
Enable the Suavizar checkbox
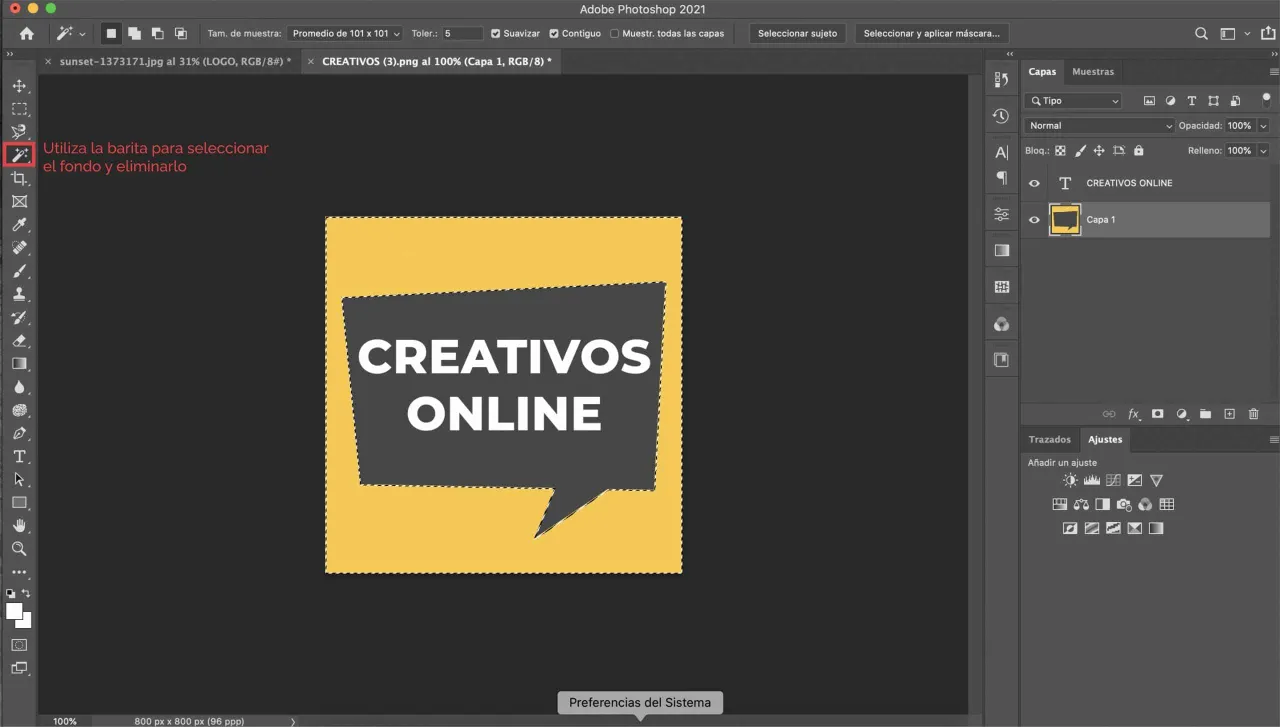coord(494,33)
